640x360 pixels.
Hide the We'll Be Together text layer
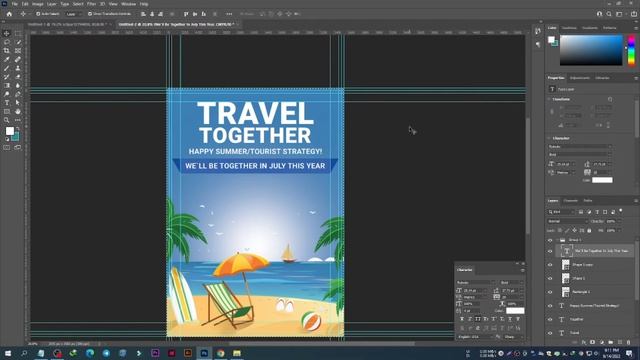point(550,251)
